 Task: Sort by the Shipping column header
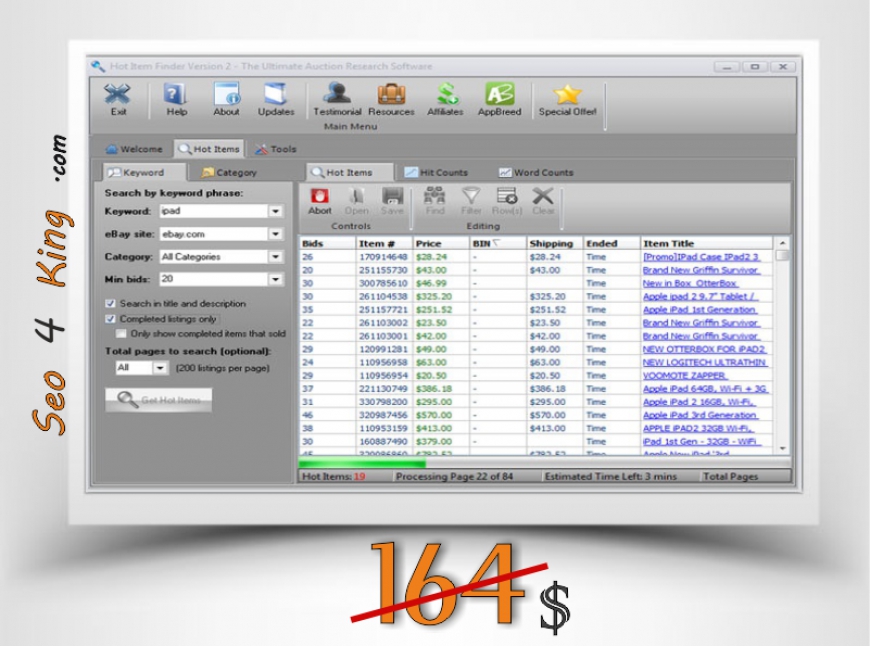coord(555,244)
